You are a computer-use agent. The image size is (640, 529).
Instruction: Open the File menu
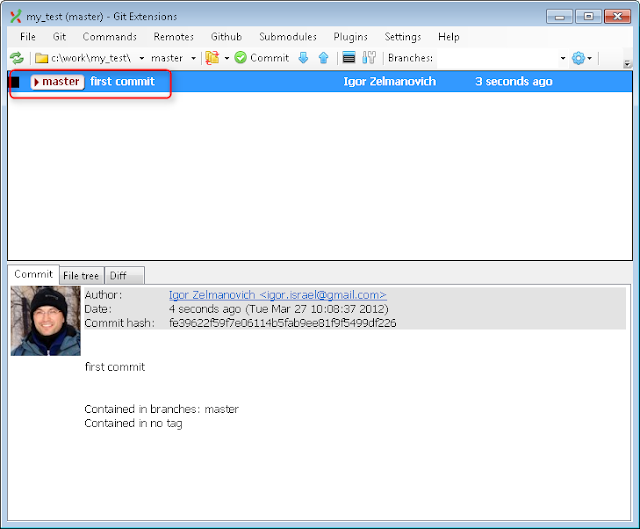click(x=28, y=37)
